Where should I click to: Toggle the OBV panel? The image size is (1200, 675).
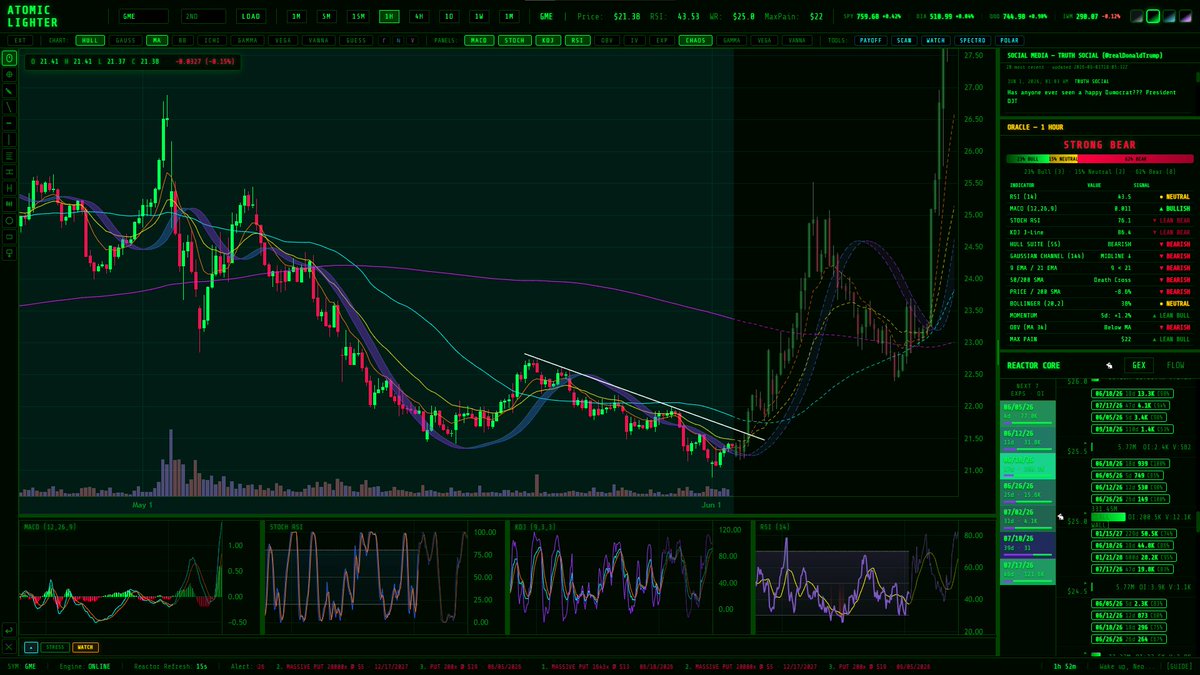click(x=607, y=40)
